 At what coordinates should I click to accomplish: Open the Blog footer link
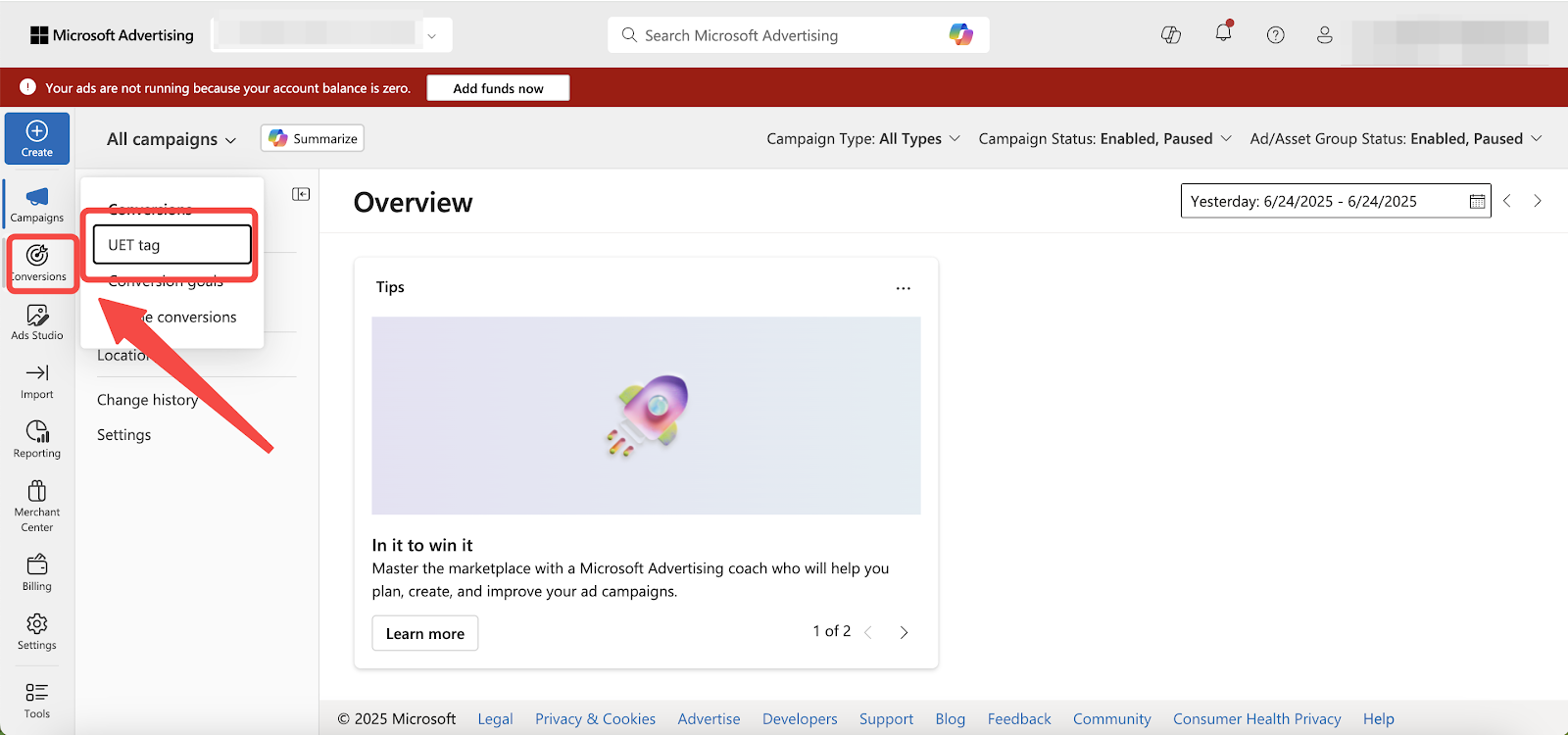coord(950,718)
